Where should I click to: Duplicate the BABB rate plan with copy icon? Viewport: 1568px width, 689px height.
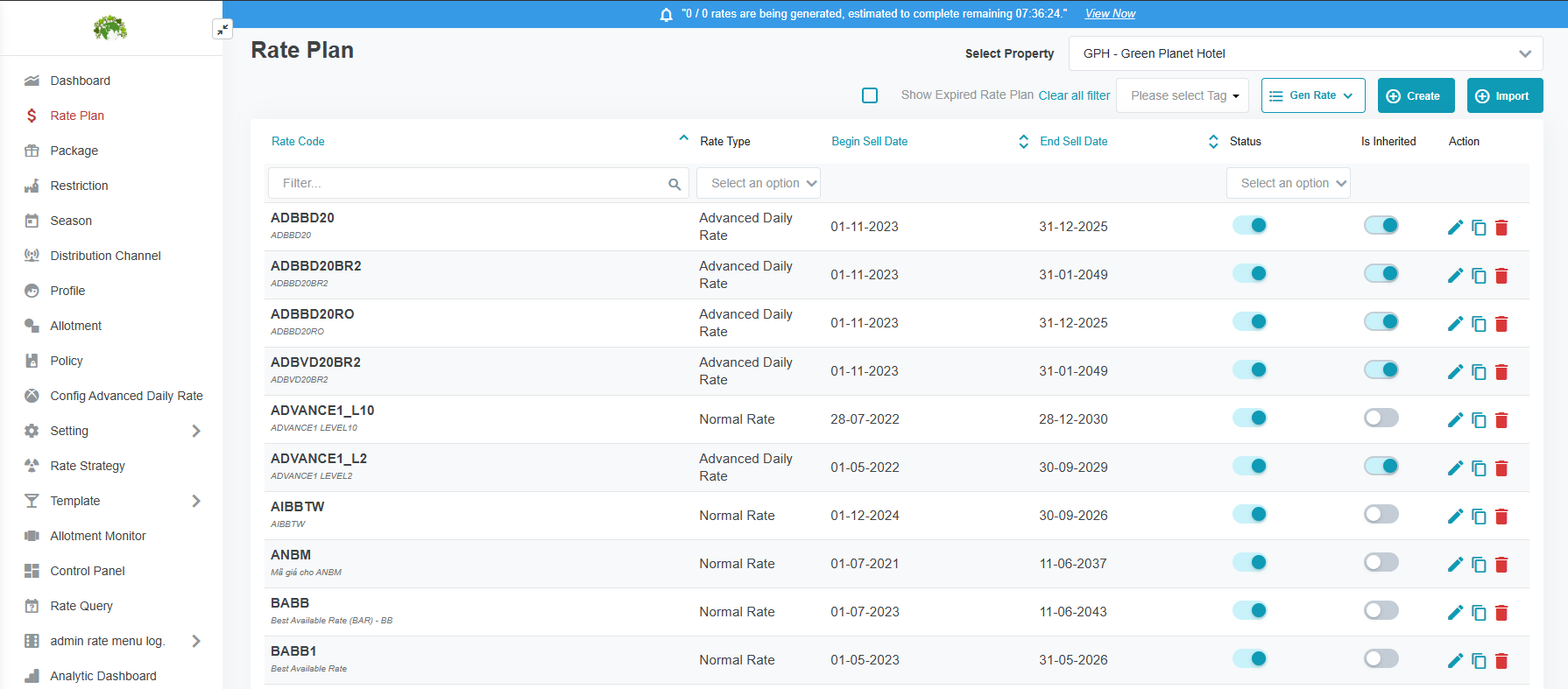1479,613
